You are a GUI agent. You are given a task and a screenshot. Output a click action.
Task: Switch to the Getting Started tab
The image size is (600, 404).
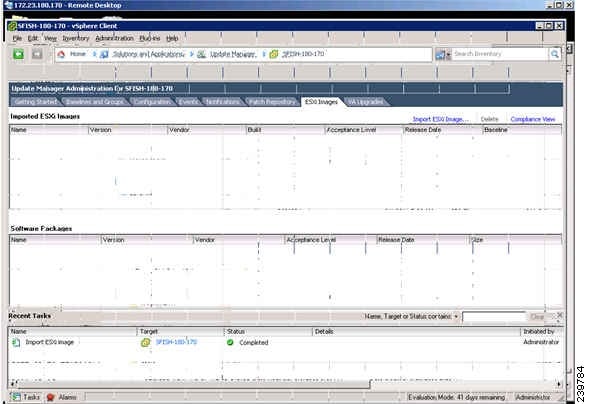(36, 102)
